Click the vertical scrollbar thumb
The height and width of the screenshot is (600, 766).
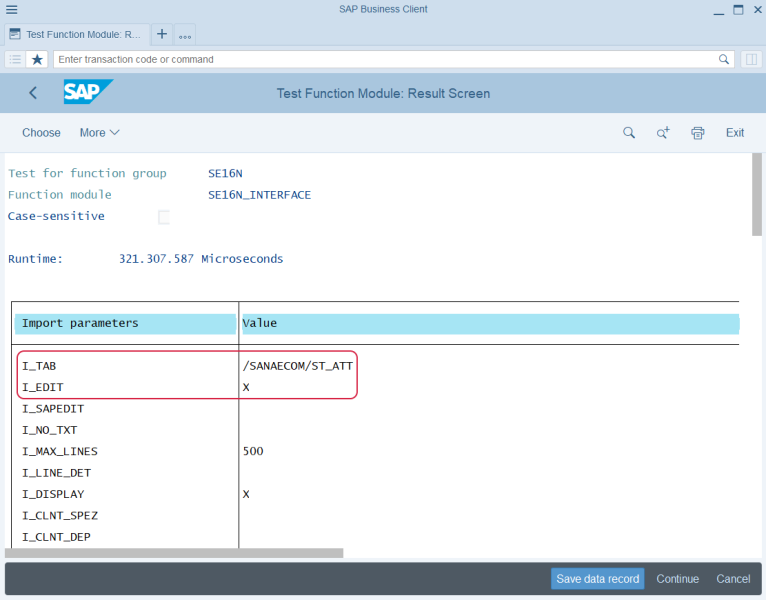(757, 194)
